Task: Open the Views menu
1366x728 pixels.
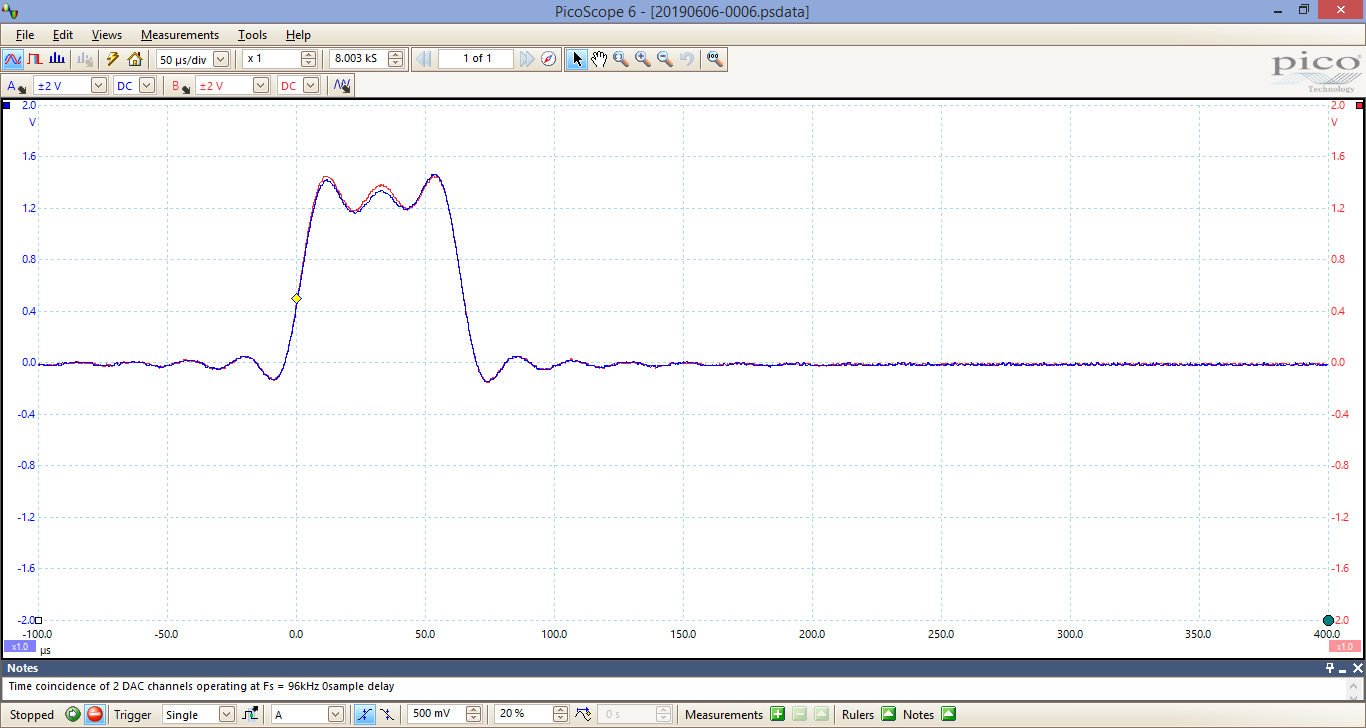Action: 107,35
